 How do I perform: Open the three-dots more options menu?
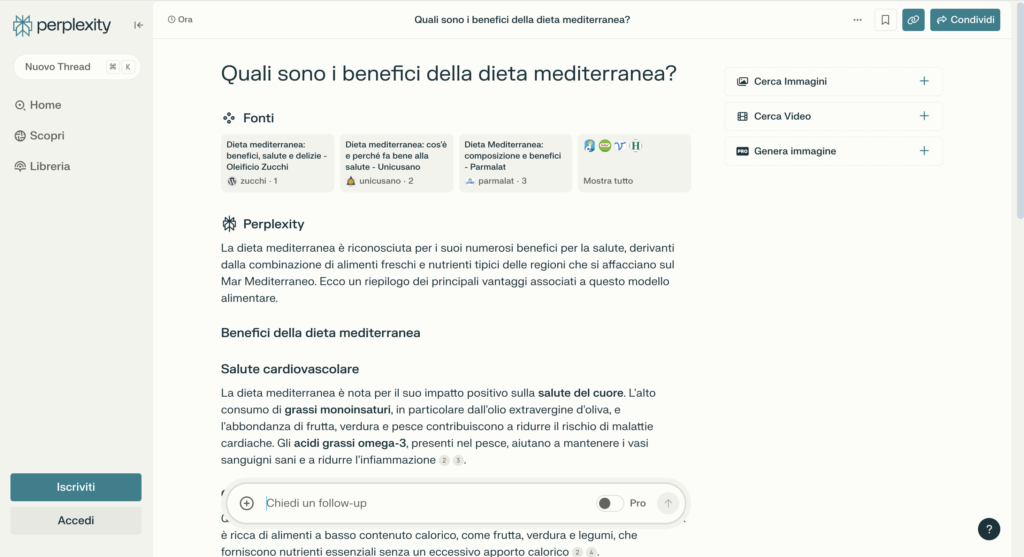[x=857, y=20]
